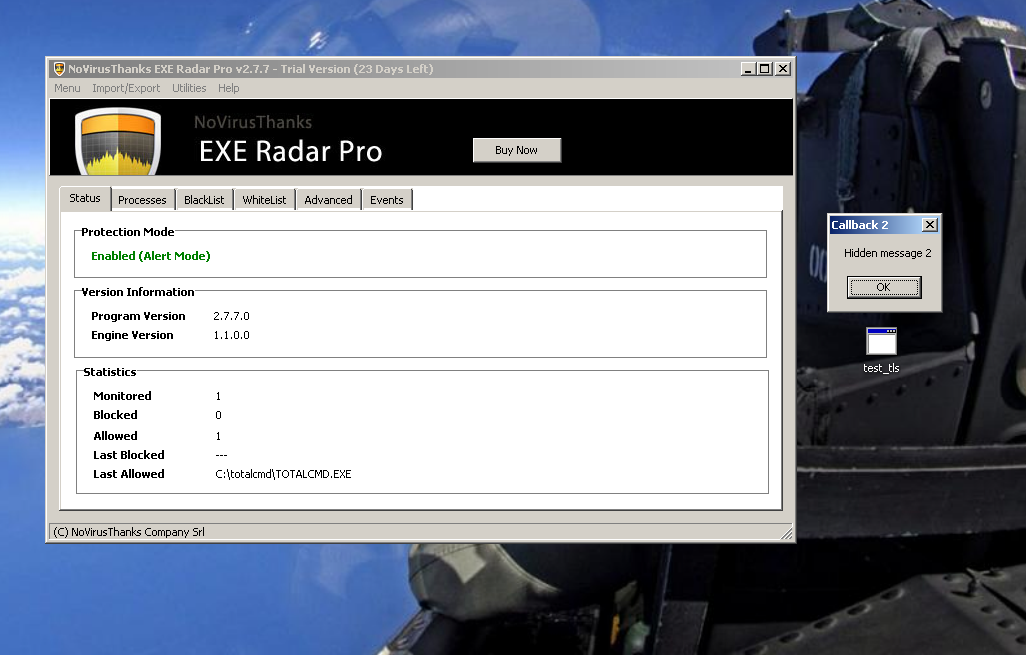Open the Utilities menu

[189, 88]
